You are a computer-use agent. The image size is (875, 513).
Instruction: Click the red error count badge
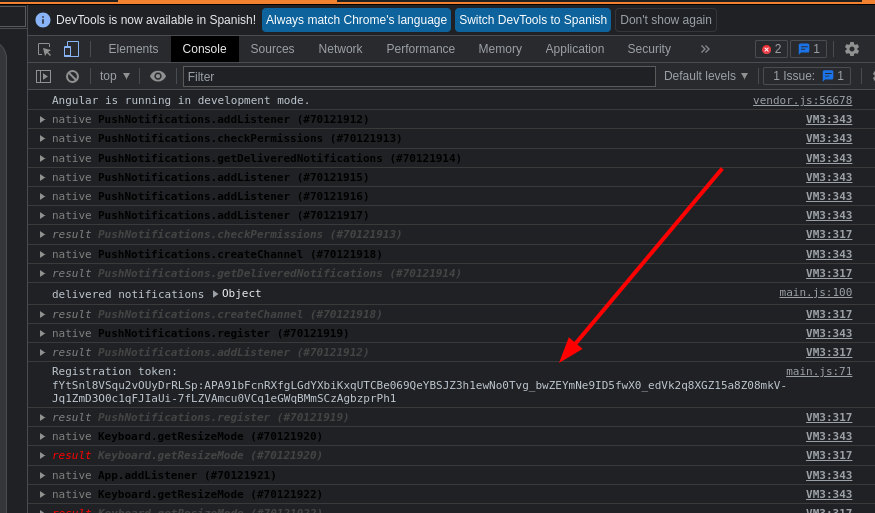[771, 49]
